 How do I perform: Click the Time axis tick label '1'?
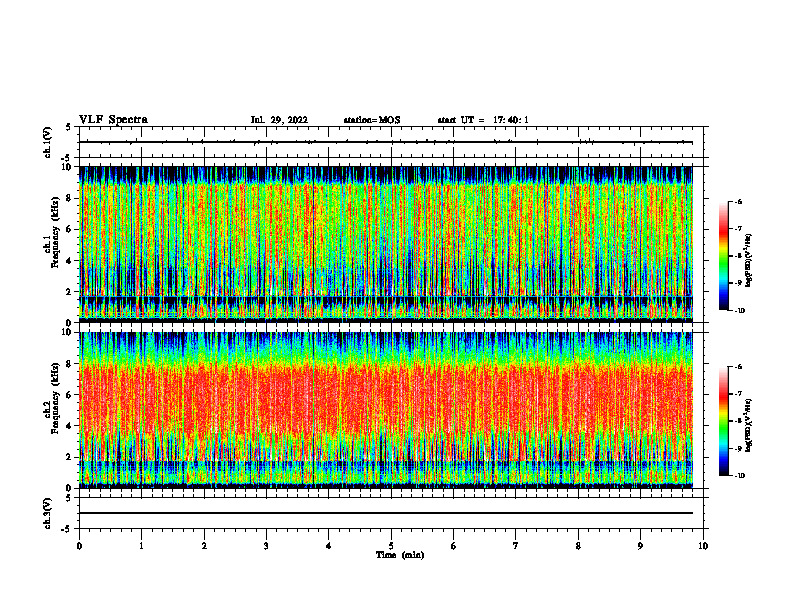141,546
